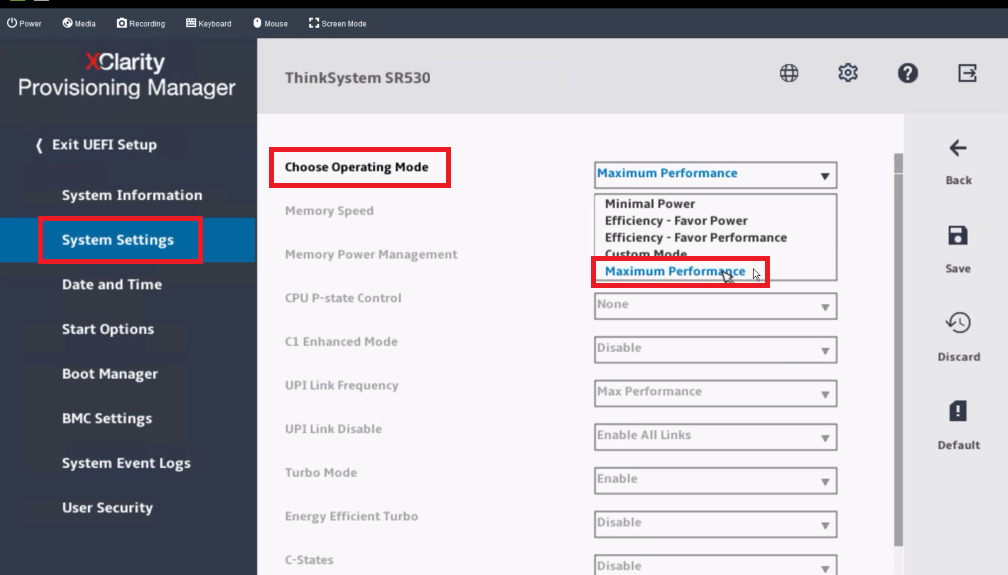Click the ThinkSystem SR530 title
Viewport: 1008px width, 575px height.
tap(357, 78)
